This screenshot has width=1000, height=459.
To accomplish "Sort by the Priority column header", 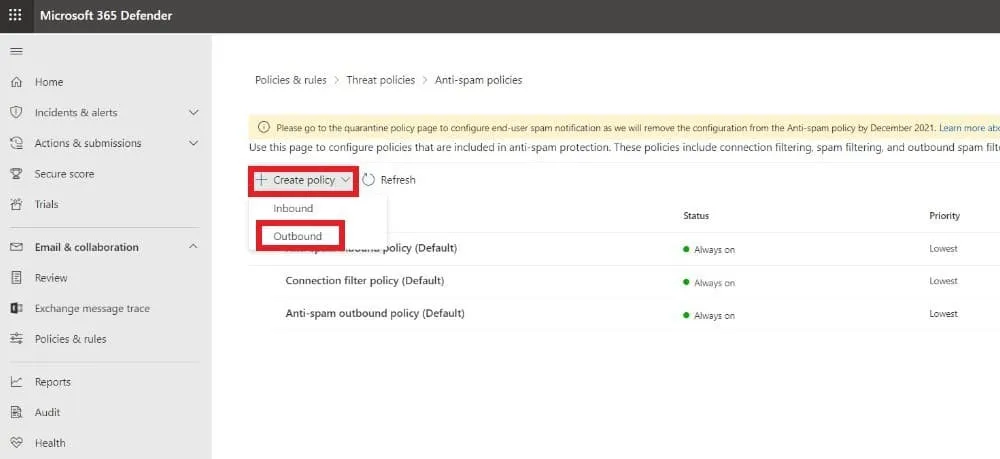I will (x=944, y=216).
